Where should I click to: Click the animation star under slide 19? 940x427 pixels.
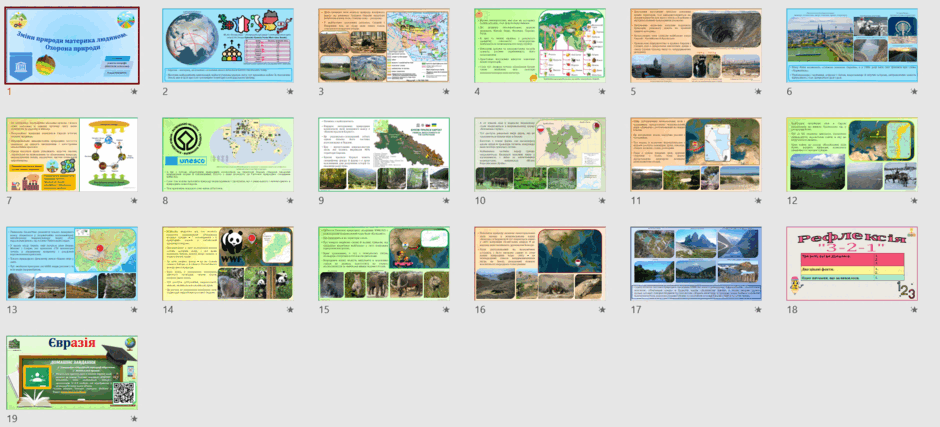pyautogui.click(x=134, y=419)
